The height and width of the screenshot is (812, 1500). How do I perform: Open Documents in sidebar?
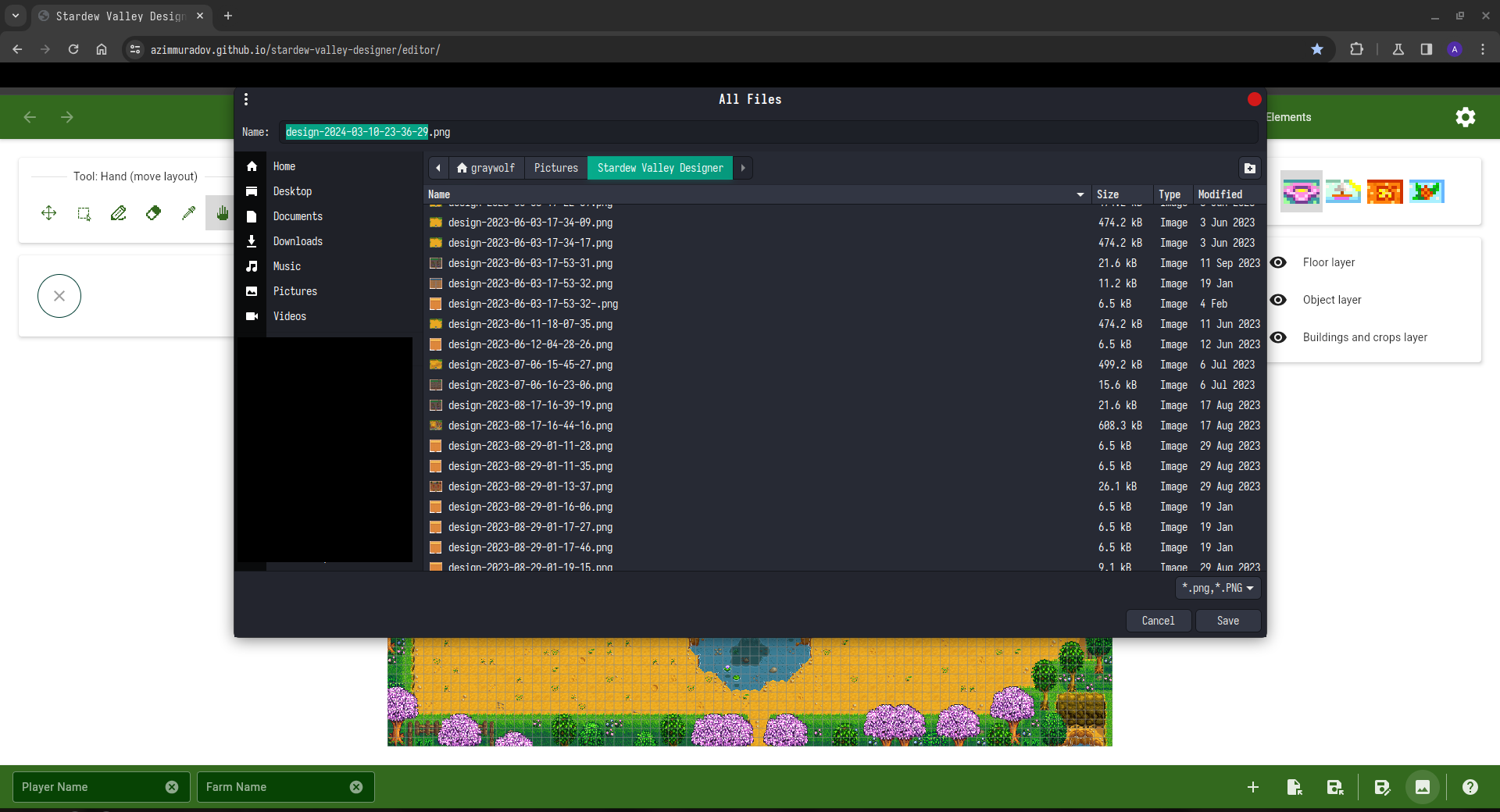(298, 216)
